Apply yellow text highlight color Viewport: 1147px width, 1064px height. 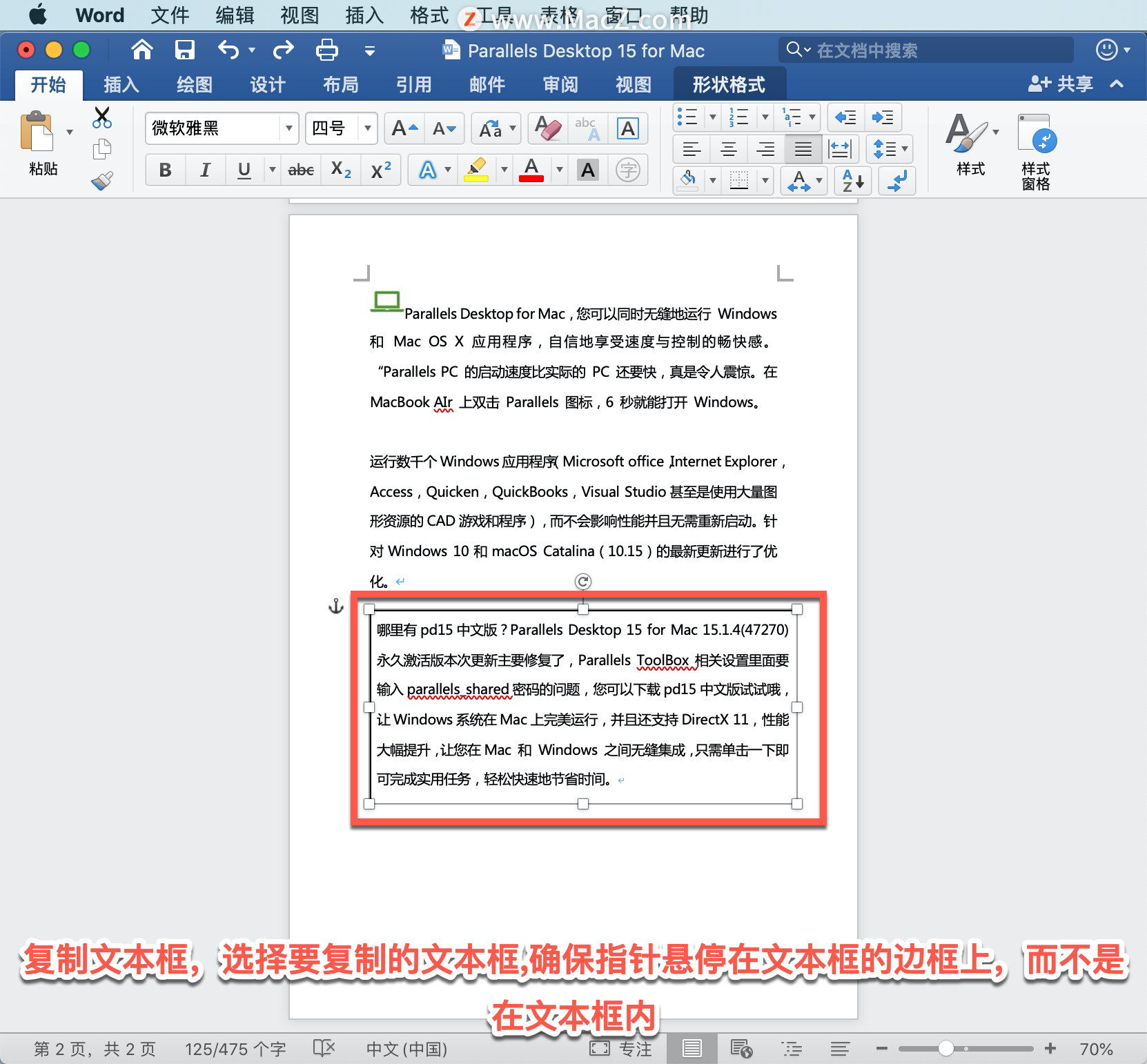click(476, 170)
